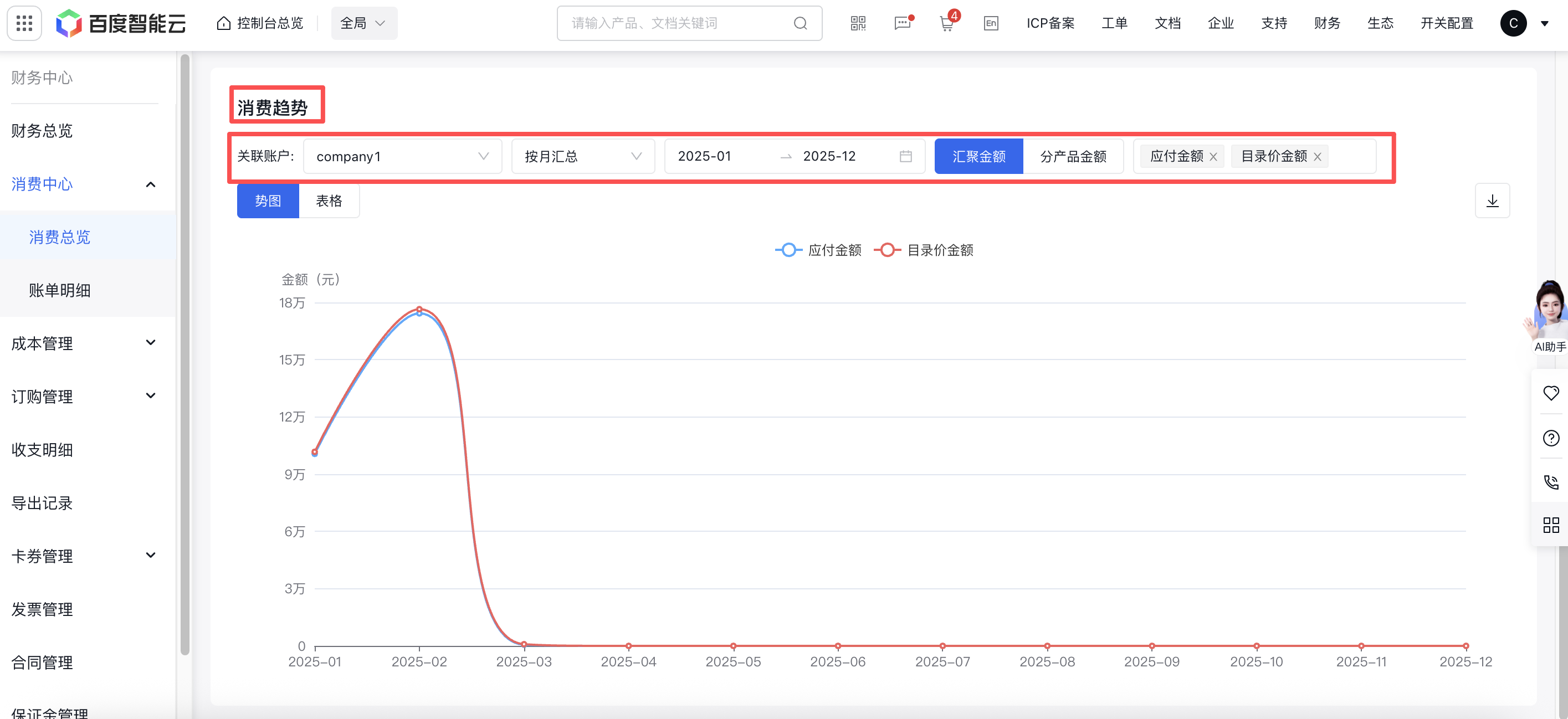
Task: Open the apps grid launcher icon
Action: (24, 23)
